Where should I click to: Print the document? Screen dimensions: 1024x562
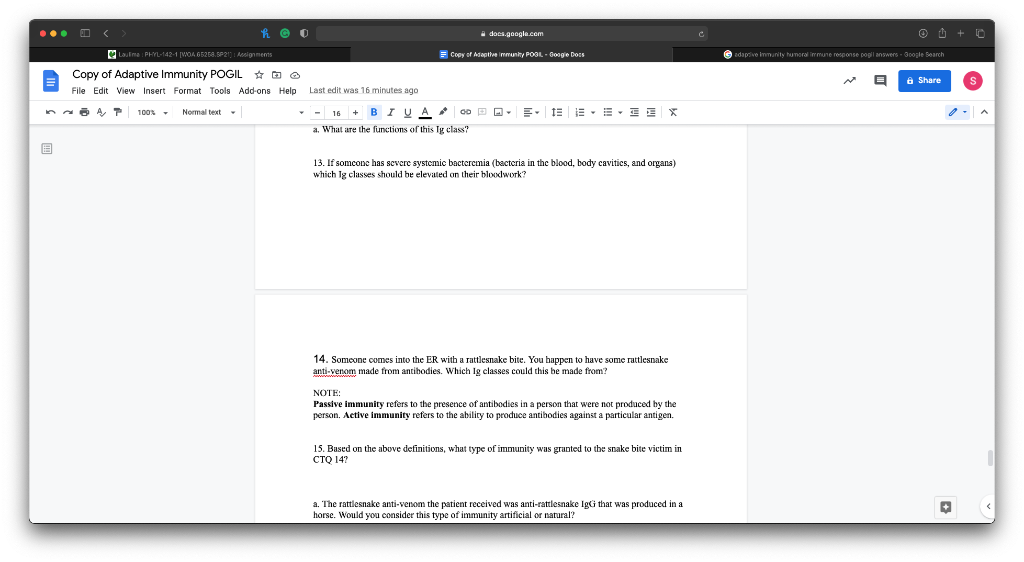(x=84, y=112)
